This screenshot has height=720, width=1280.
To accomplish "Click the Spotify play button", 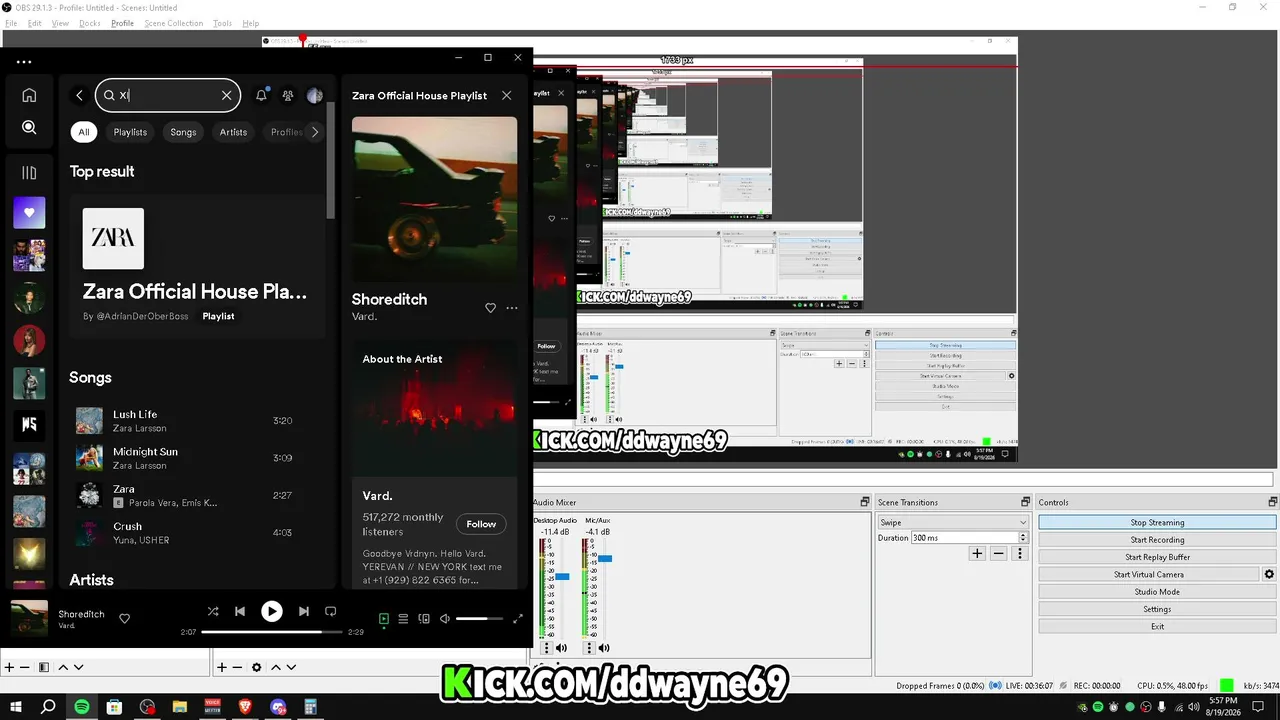I will [271, 611].
